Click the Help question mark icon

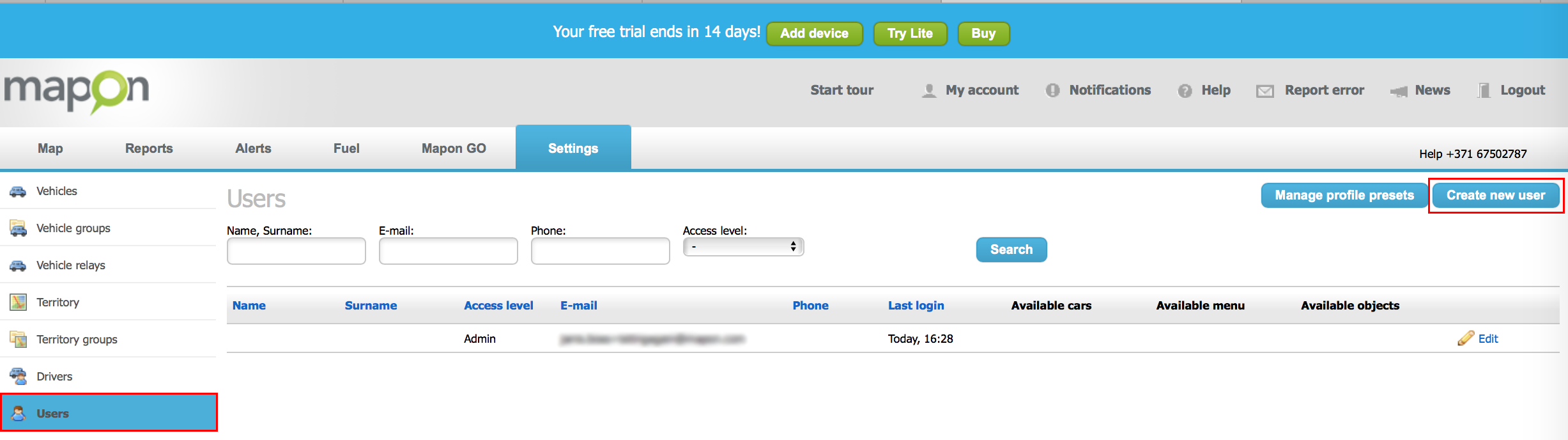pos(1185,91)
